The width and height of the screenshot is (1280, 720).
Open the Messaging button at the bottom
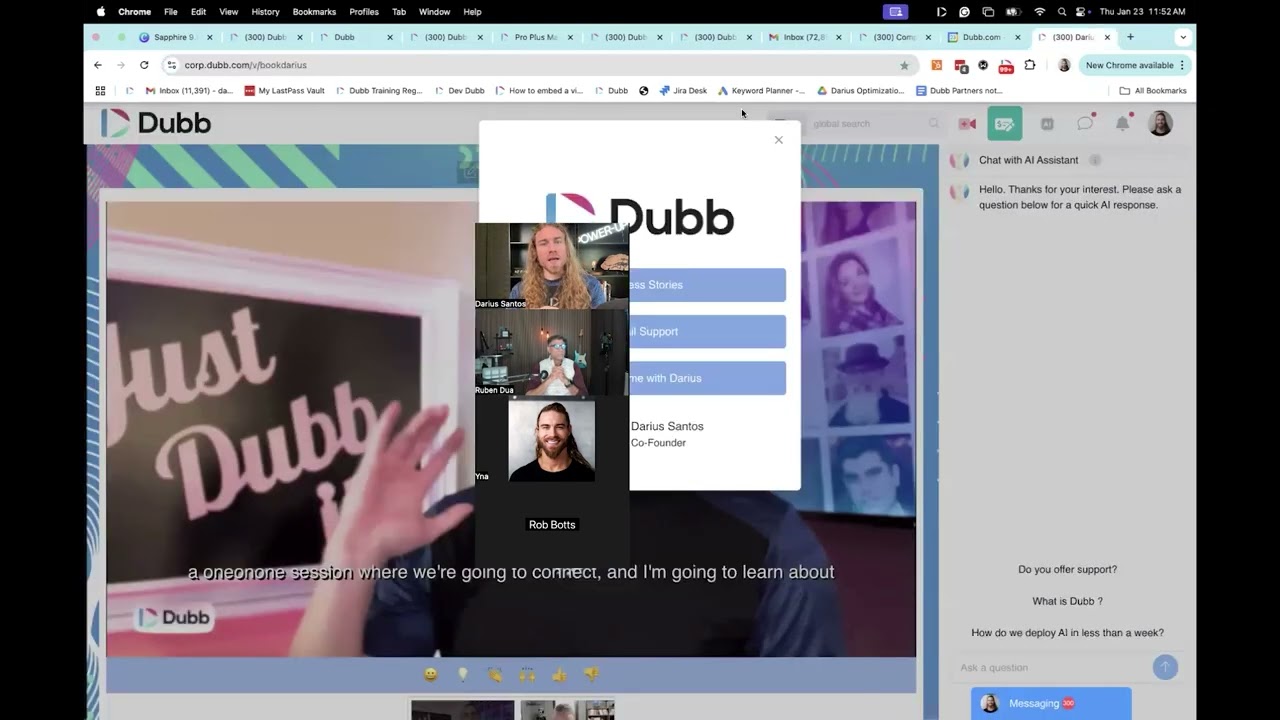click(x=1051, y=703)
